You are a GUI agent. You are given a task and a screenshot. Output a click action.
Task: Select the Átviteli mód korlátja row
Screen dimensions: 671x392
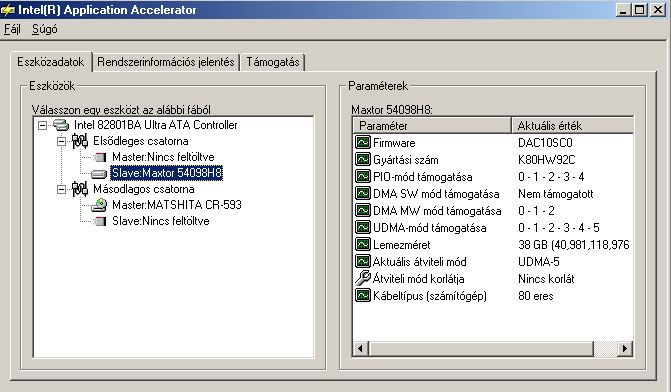click(493, 279)
